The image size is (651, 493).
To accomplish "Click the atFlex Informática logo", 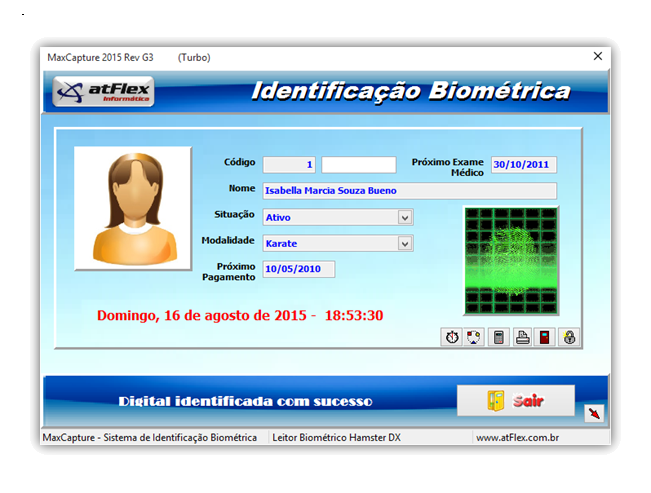I will 104,92.
